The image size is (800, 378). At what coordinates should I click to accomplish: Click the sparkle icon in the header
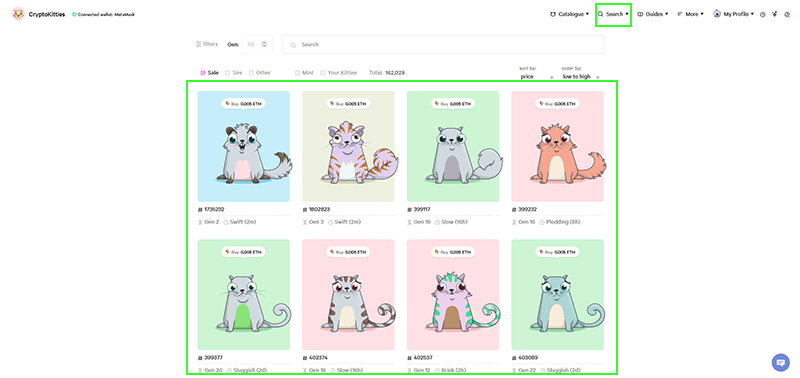click(775, 14)
